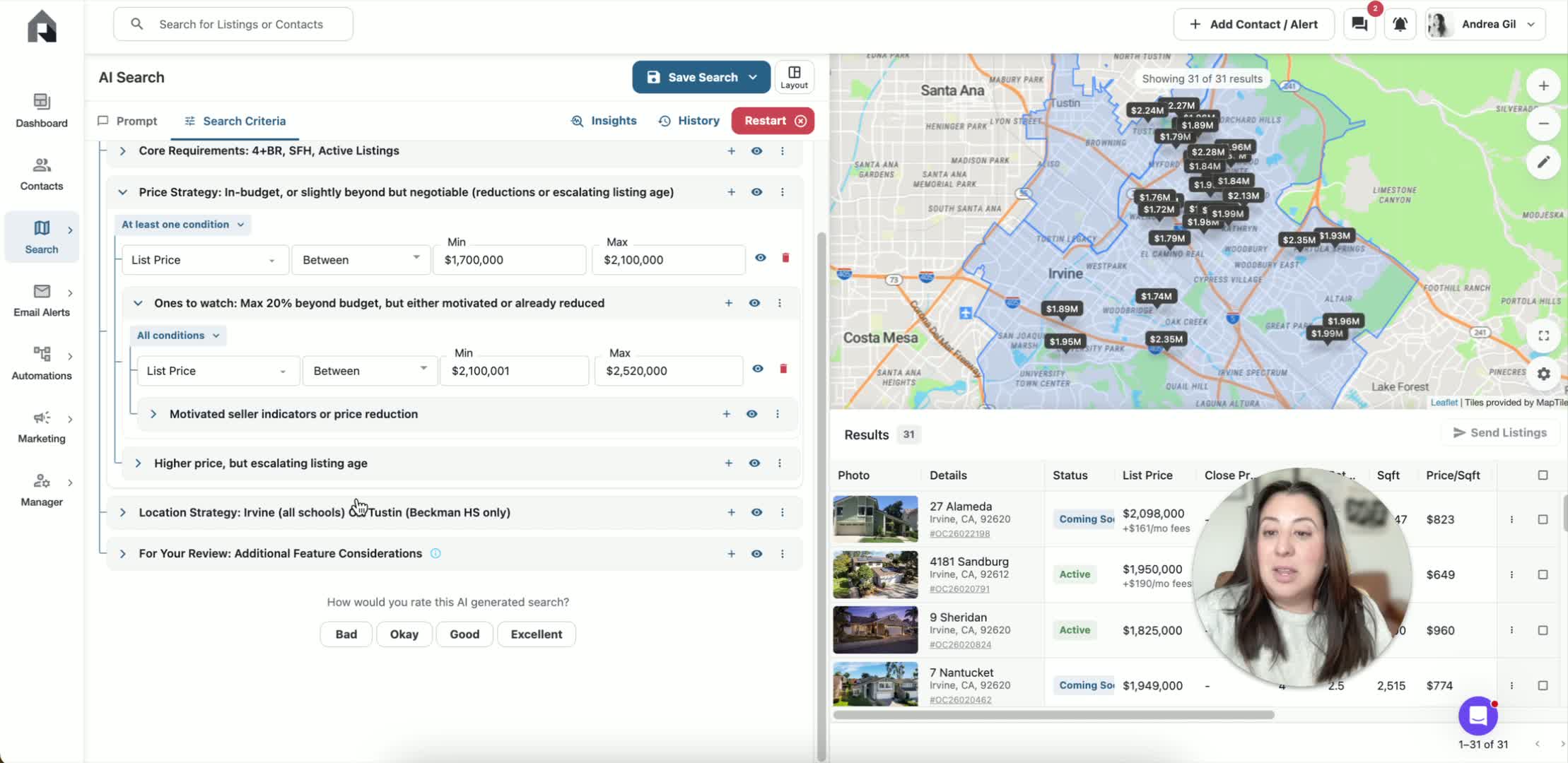The image size is (1568, 763).
Task: Open the Andrea Gil account dropdown
Action: 1485,24
